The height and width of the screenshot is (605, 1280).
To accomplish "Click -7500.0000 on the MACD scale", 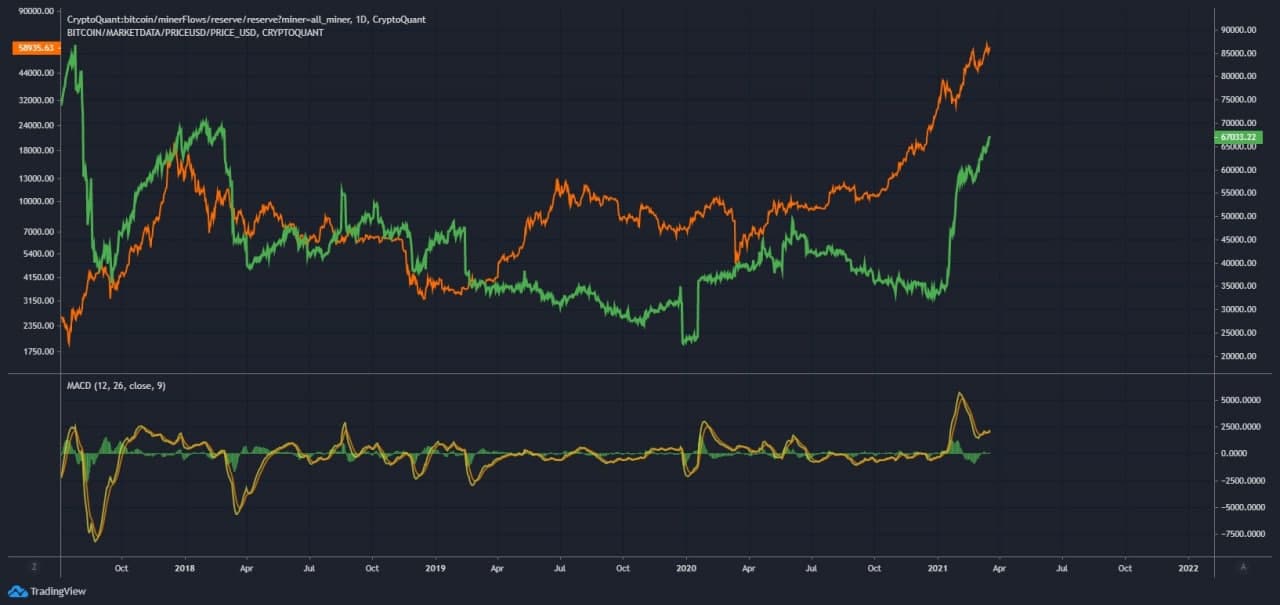I will 1242,534.
